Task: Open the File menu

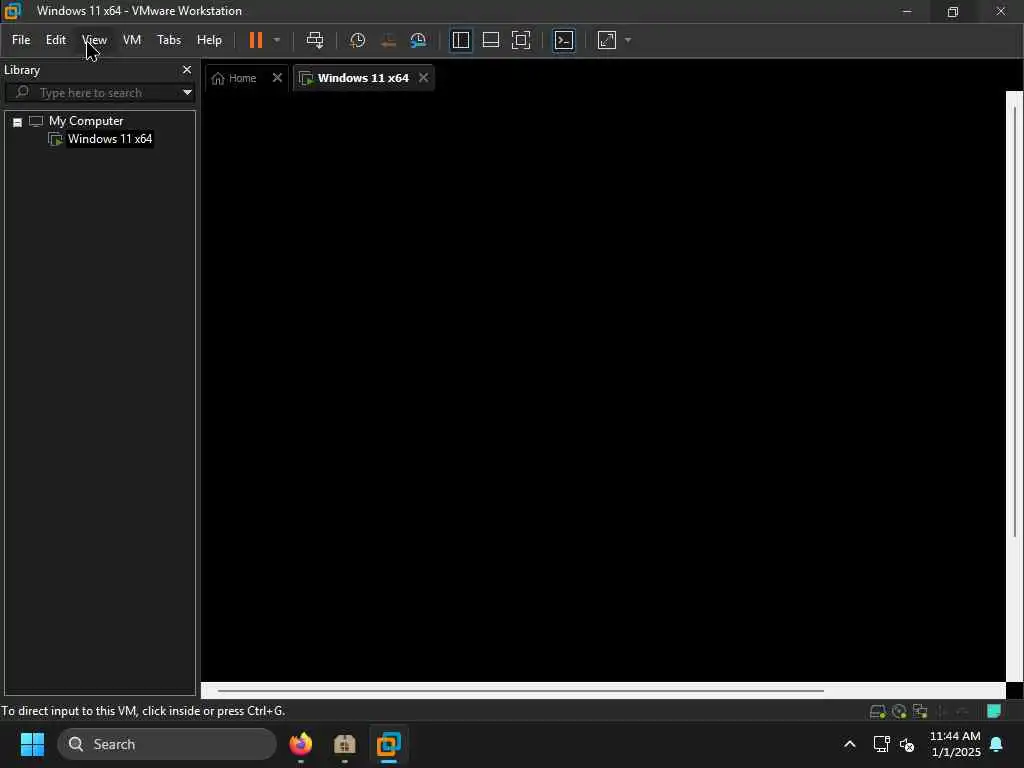Action: 21,40
